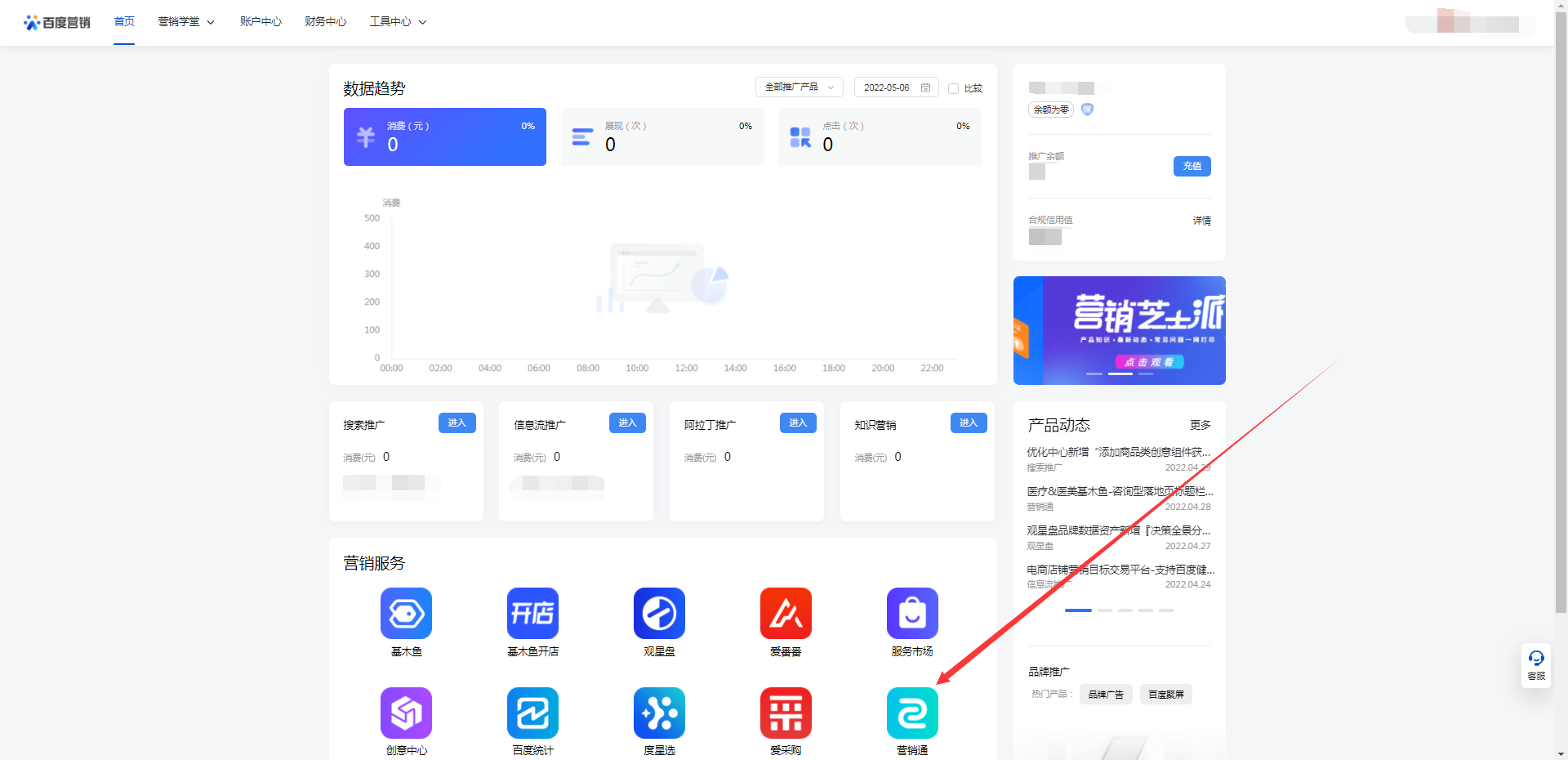Click the 合规信用值 label
Screen dimensions: 1568x760
1050,220
